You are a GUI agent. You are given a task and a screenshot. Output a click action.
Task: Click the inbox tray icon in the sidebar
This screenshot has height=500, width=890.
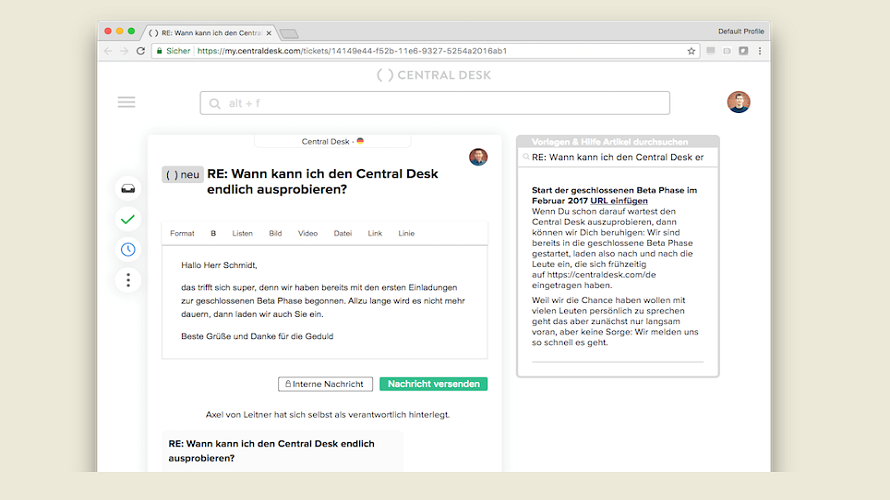click(x=128, y=189)
